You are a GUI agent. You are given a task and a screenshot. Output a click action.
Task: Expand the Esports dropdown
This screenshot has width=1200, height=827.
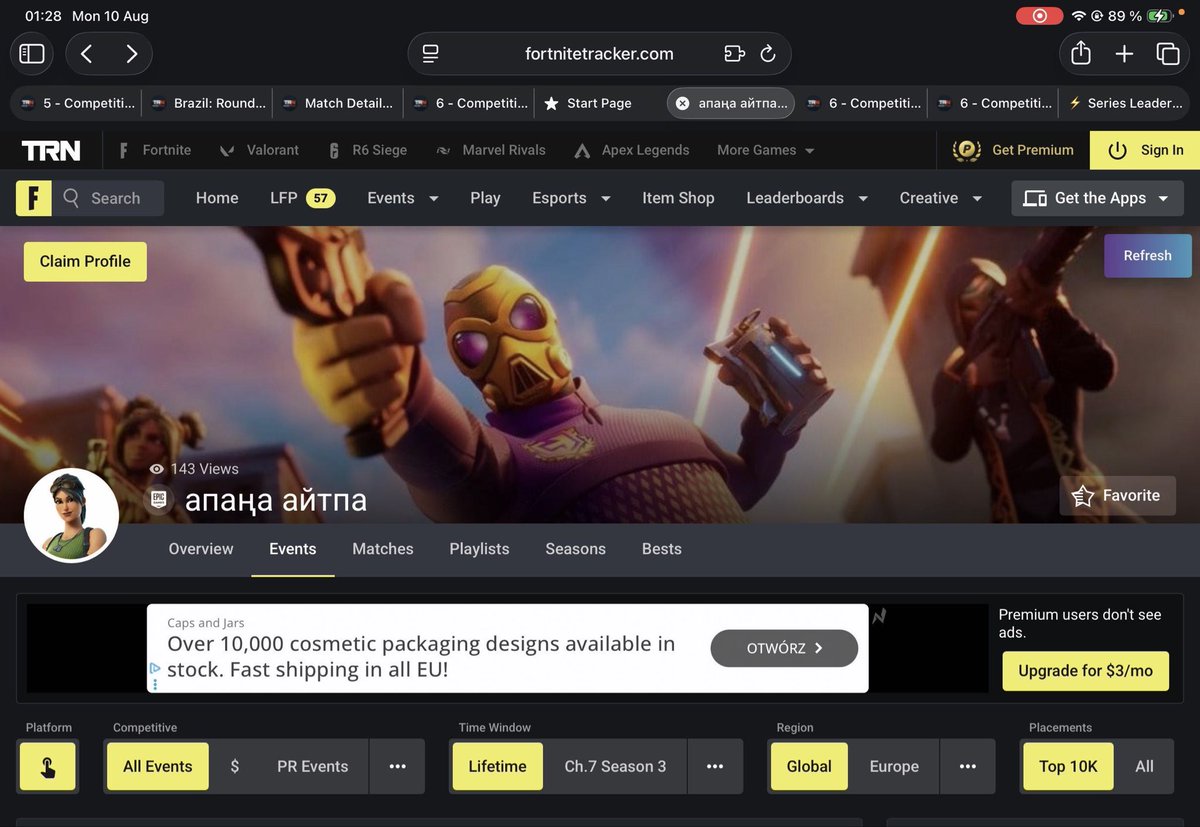571,198
